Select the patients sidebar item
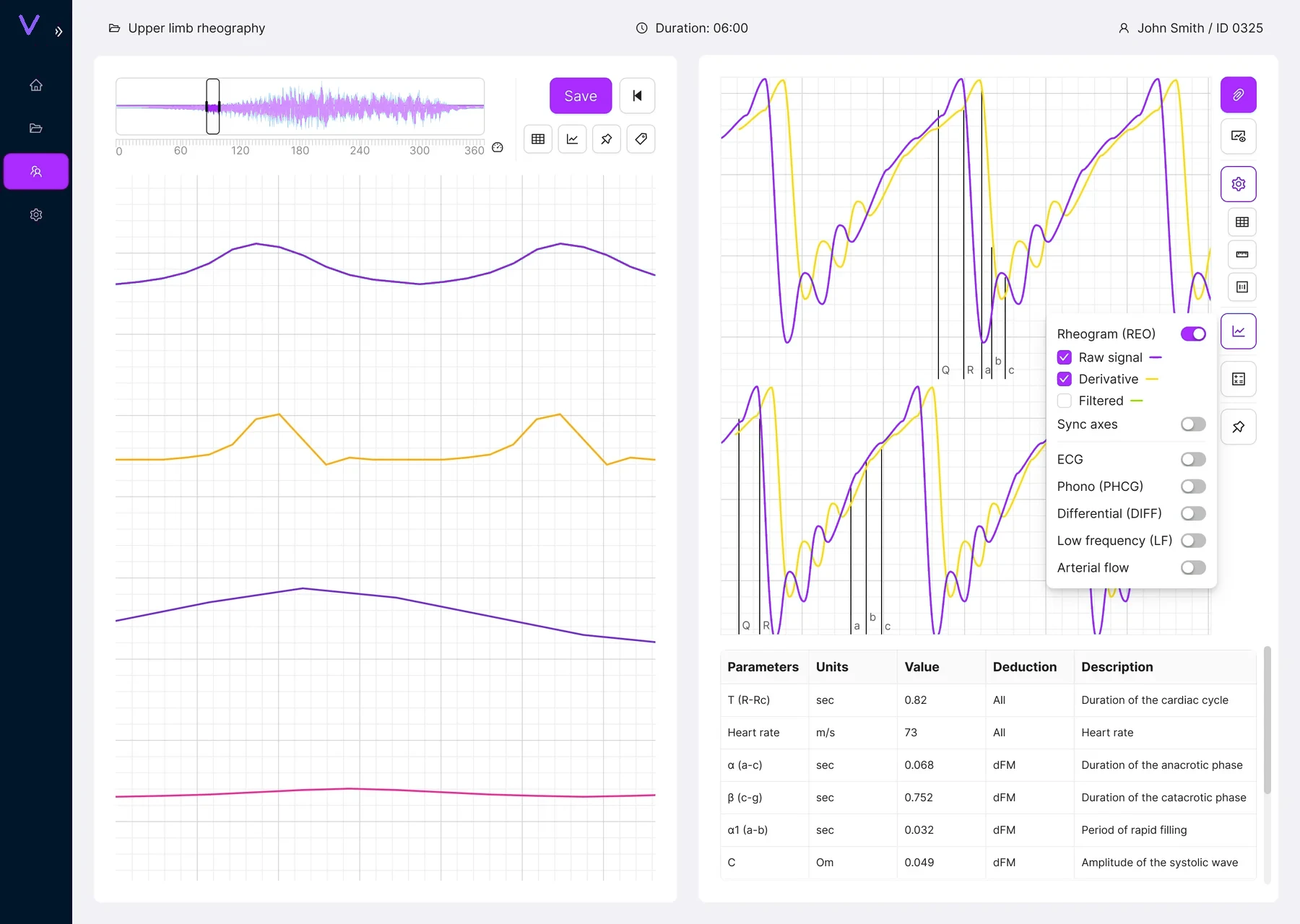 (36, 171)
